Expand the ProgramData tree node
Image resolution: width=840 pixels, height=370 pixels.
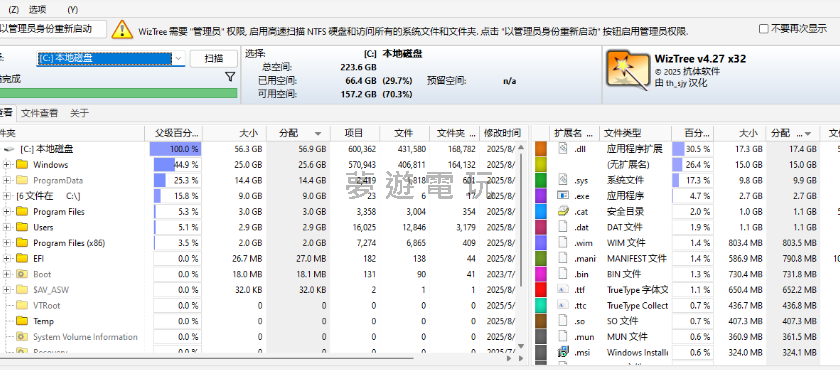click(x=6, y=180)
